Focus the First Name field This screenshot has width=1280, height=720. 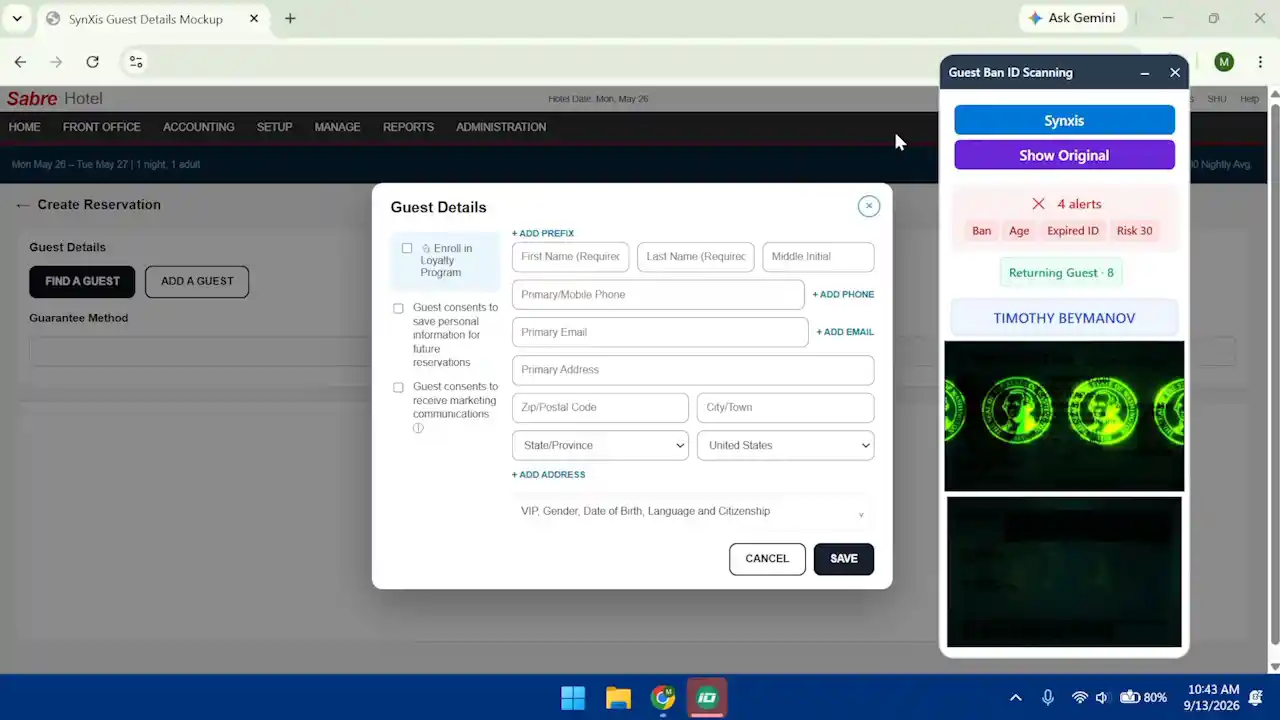(570, 257)
